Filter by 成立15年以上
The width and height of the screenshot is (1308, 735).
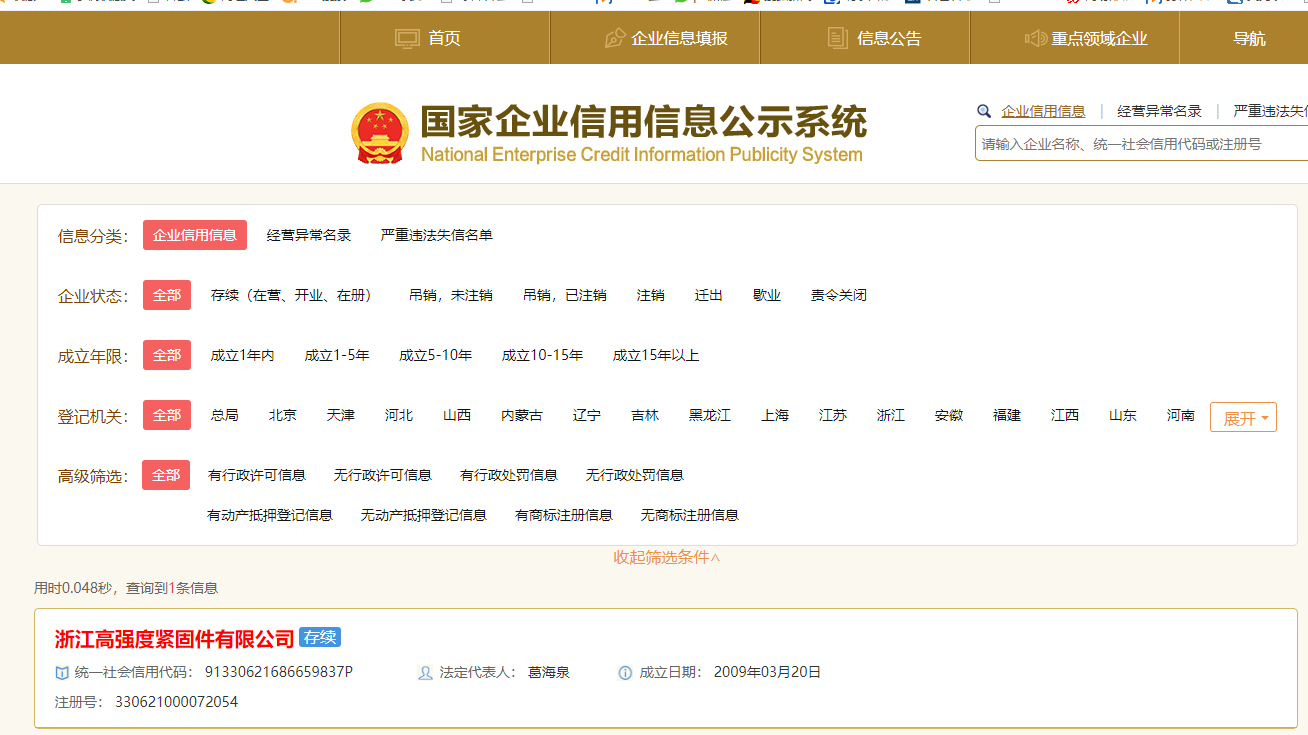tap(656, 355)
